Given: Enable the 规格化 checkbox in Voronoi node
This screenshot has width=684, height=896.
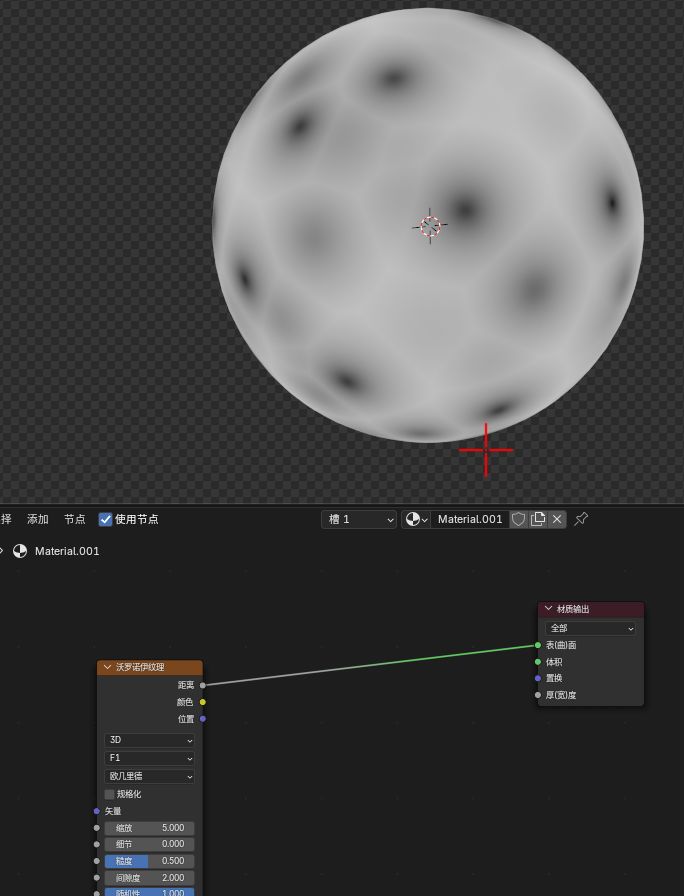Looking at the screenshot, I should (x=110, y=794).
